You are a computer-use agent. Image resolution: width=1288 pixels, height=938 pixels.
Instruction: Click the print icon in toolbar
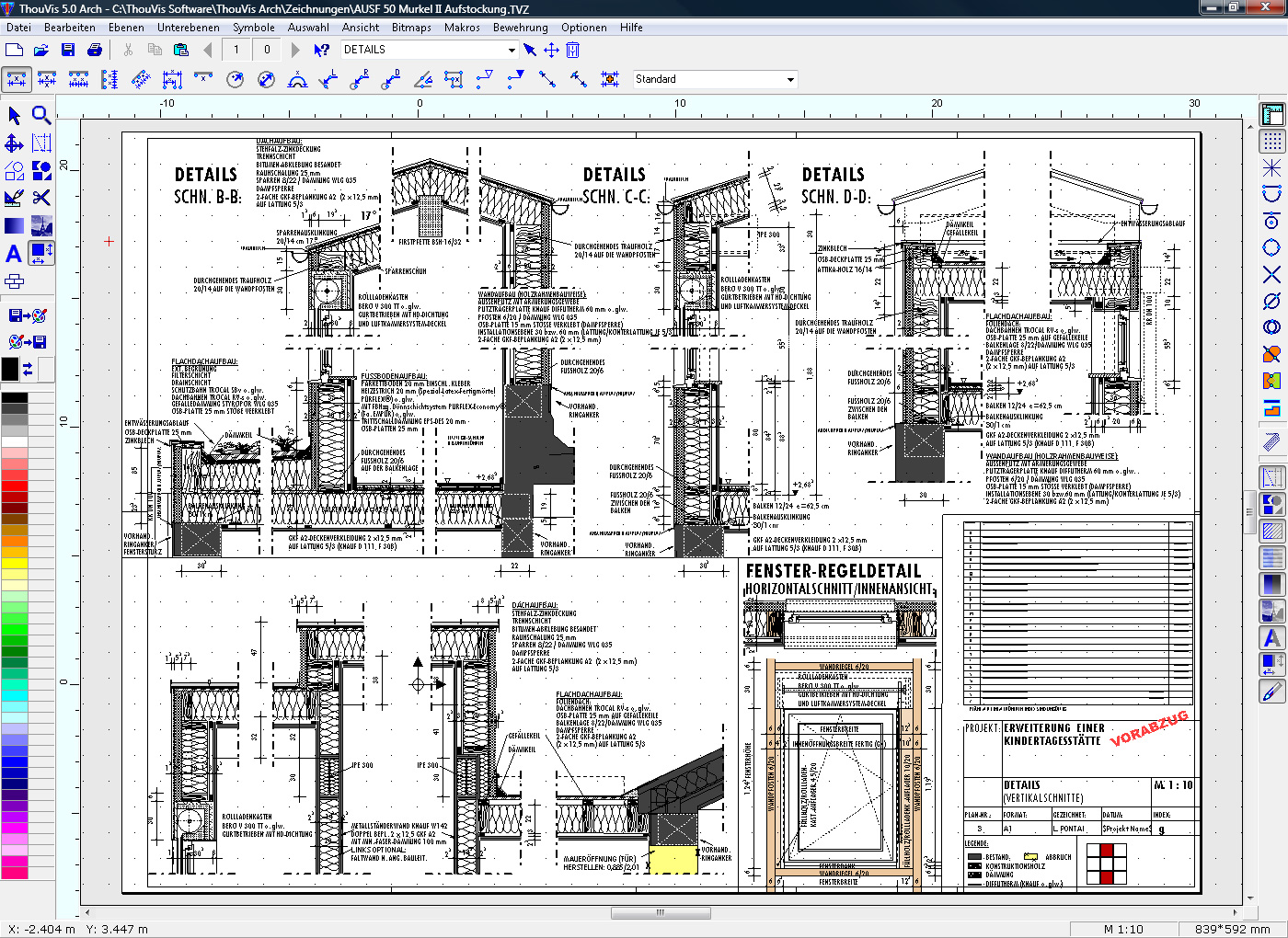[x=95, y=50]
